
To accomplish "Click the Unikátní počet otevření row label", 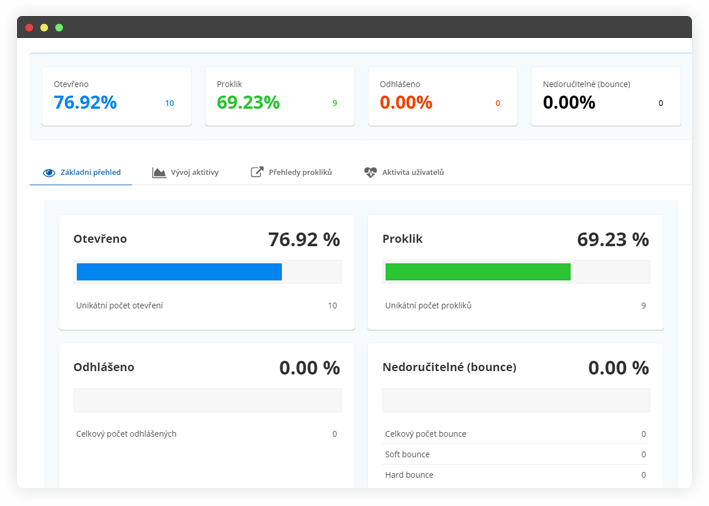I will point(119,306).
